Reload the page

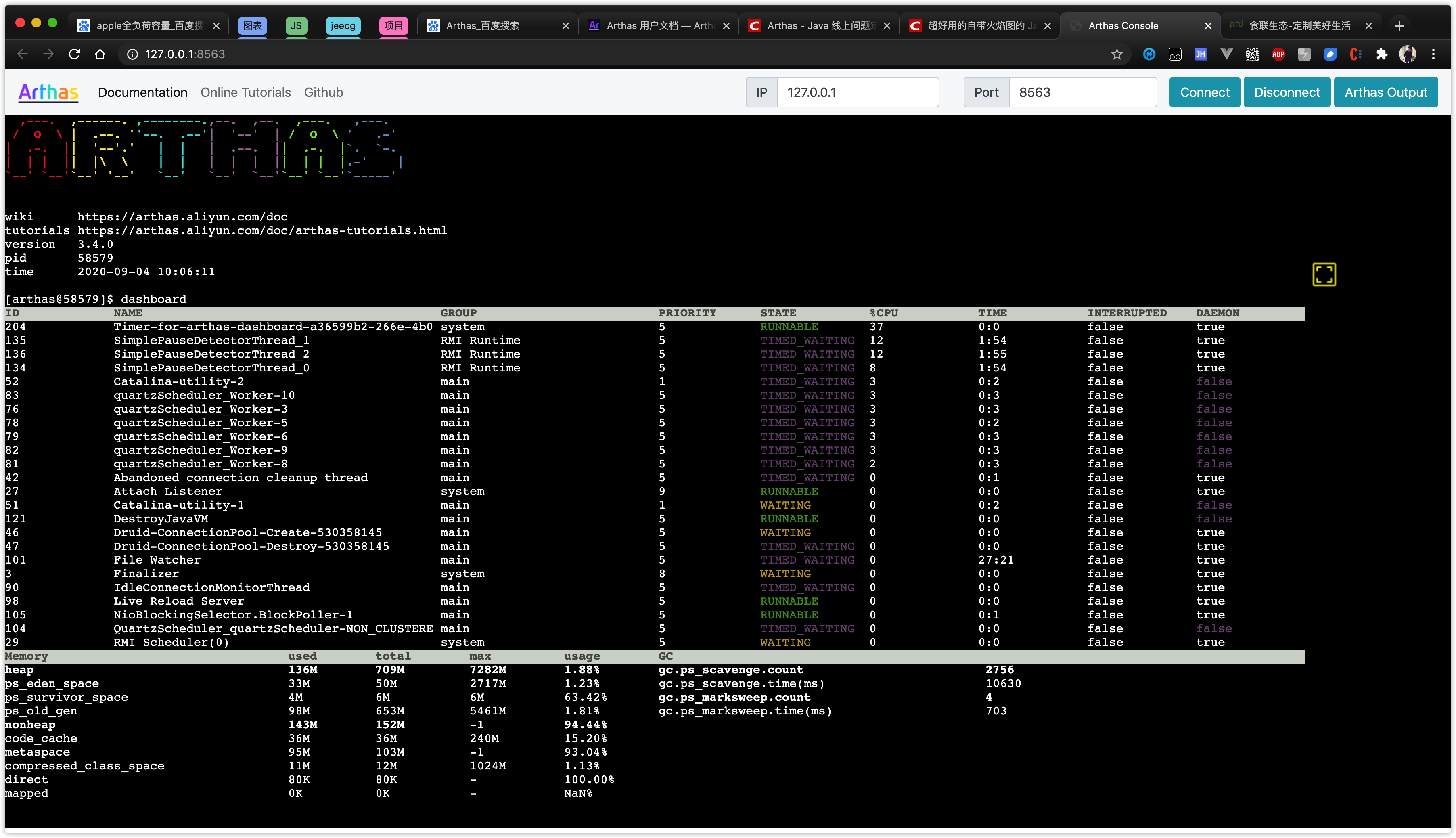(x=74, y=54)
